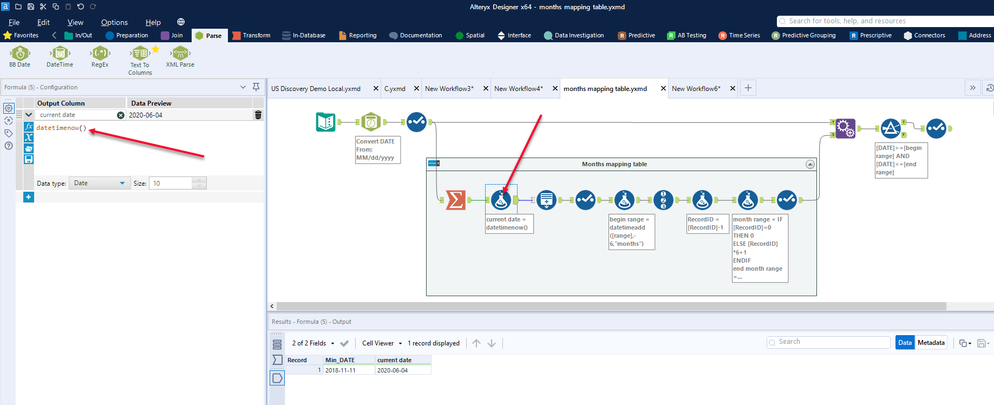The image size is (994, 405).
Task: Apply field selection checkmark in Results
Action: point(344,343)
